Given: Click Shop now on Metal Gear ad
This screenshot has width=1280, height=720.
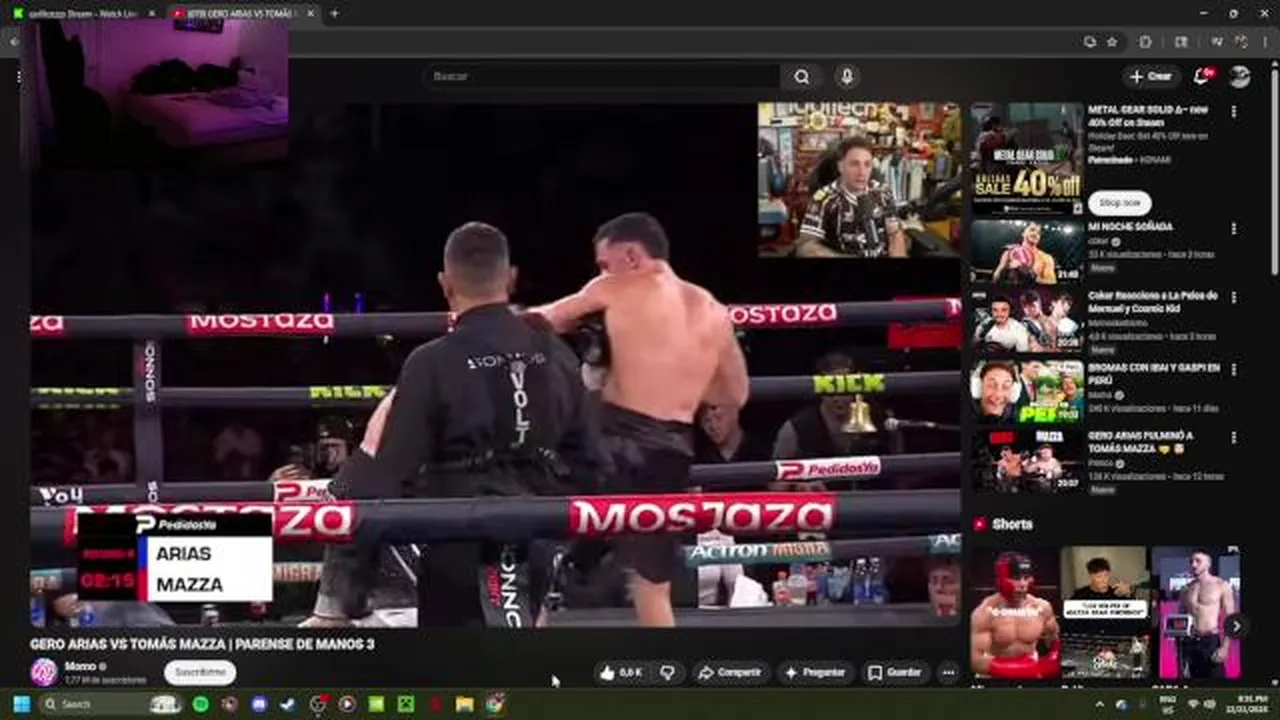Looking at the screenshot, I should point(1119,202).
